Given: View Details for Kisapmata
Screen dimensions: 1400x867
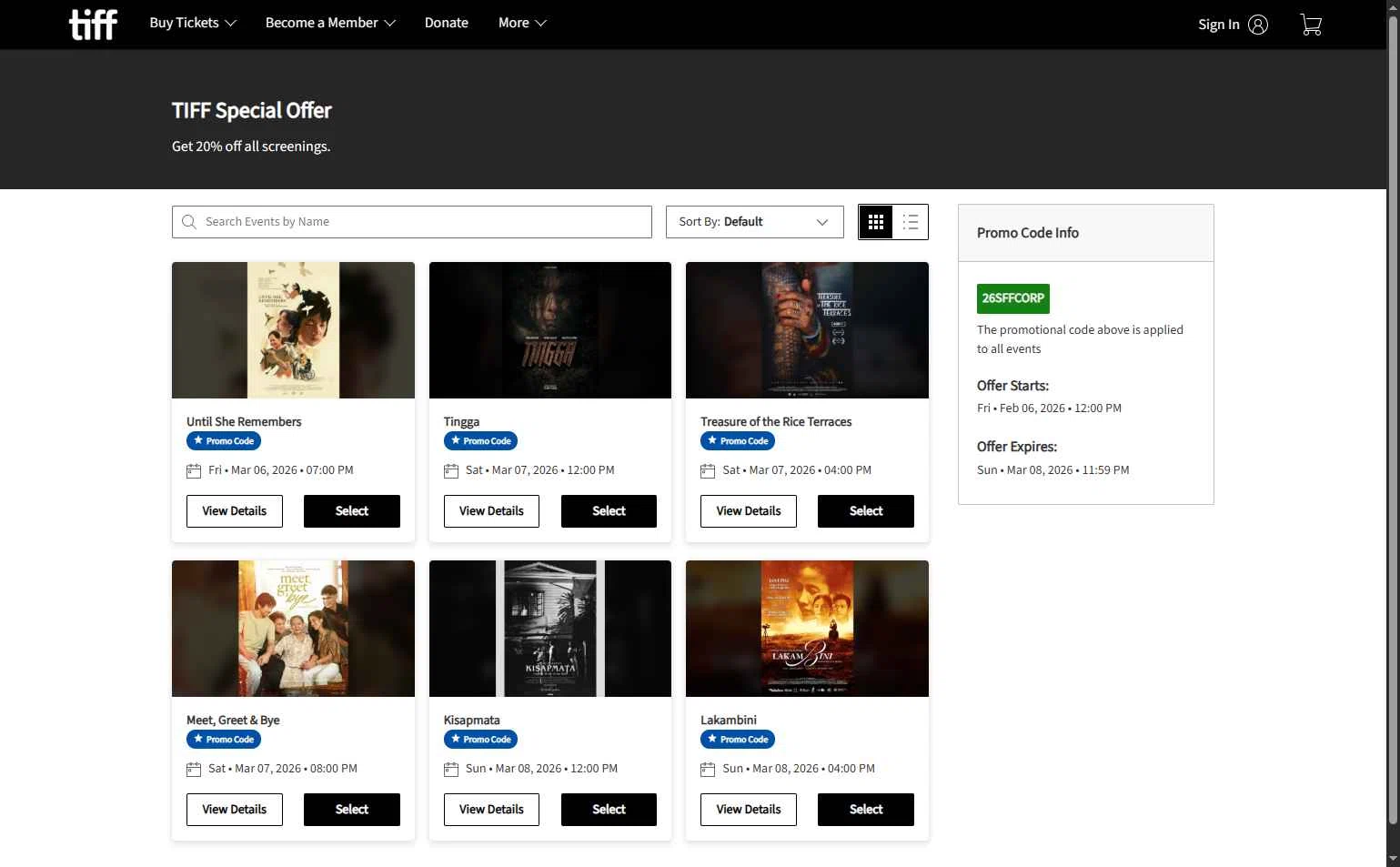Looking at the screenshot, I should coord(491,810).
